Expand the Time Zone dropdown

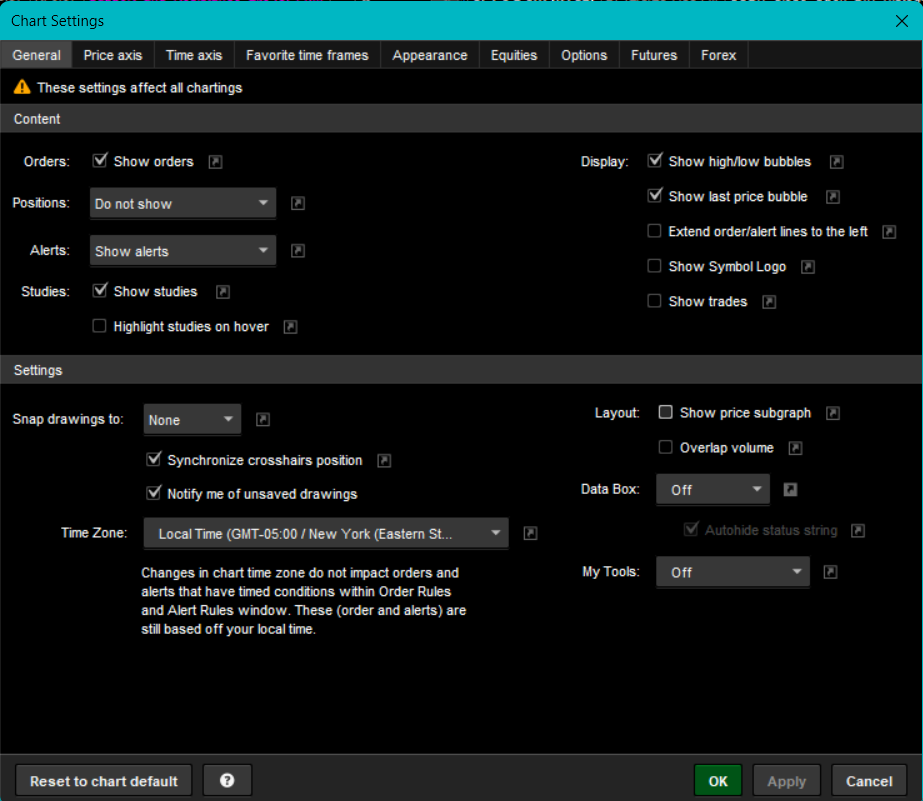click(326, 534)
